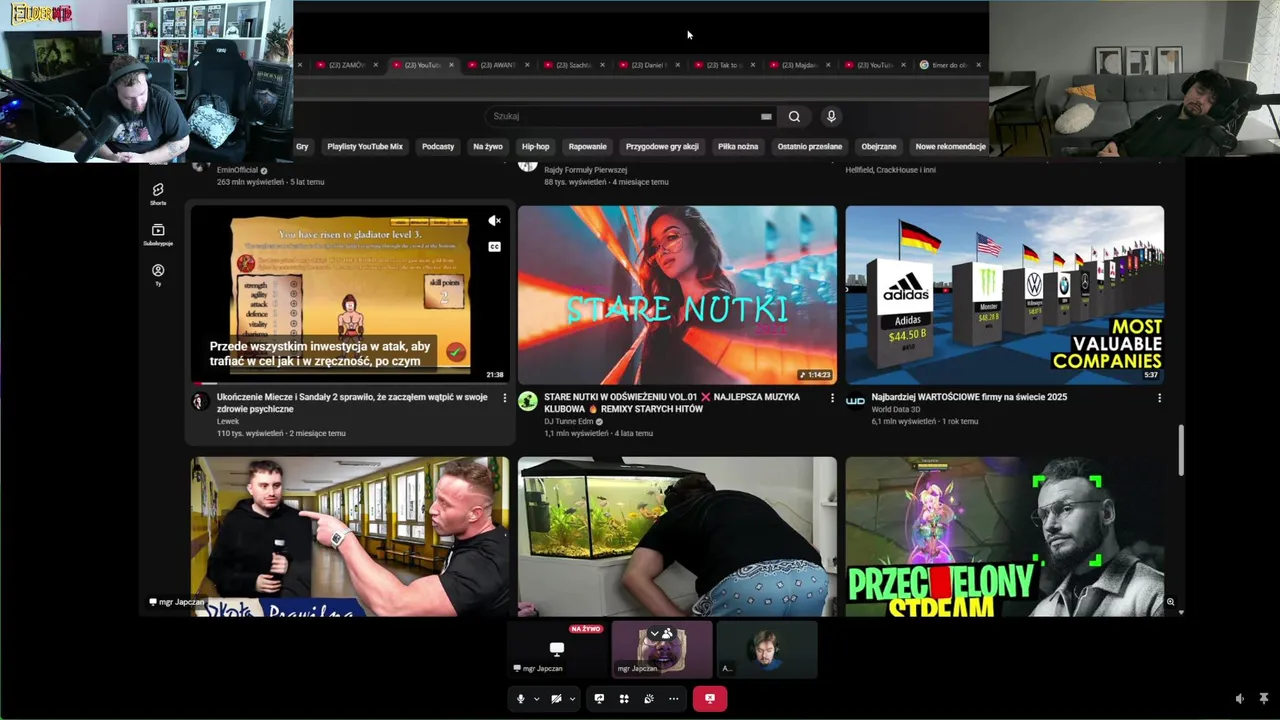The height and width of the screenshot is (720, 1280).
Task: Open the PRZECELONY STREAM thumbnail
Action: tap(1005, 537)
